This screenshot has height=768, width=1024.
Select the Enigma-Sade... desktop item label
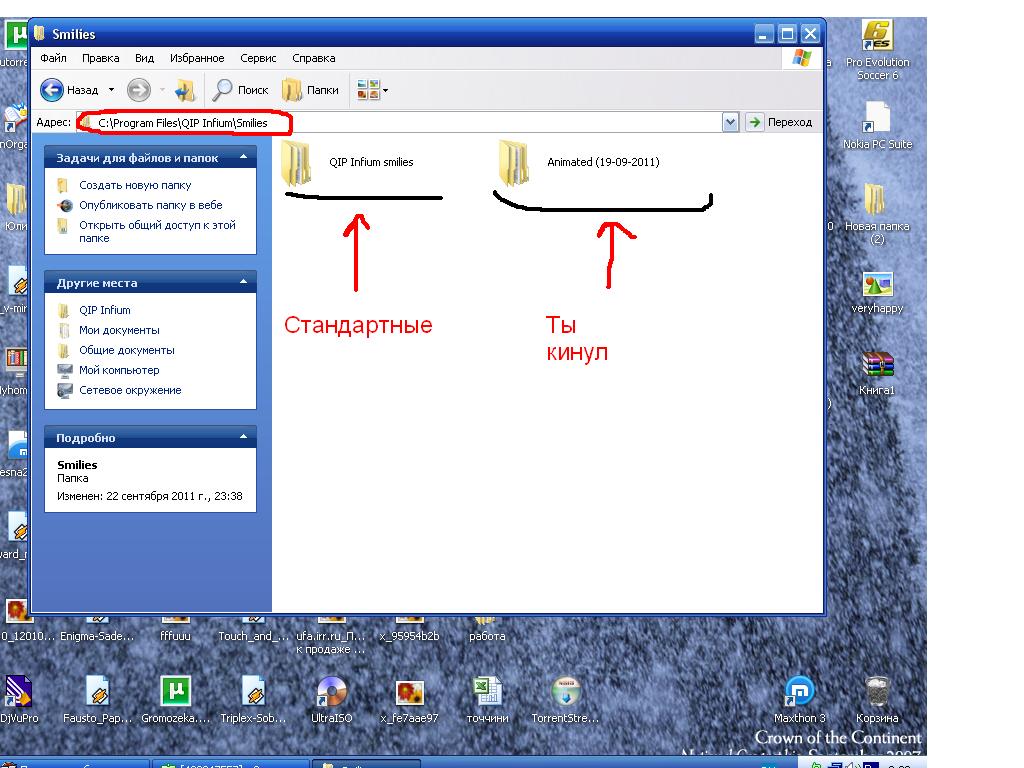(97, 636)
